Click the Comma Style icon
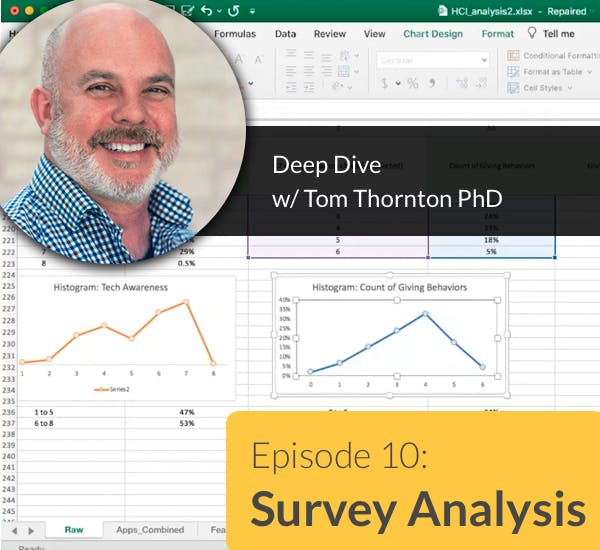Screen dimensions: 600x550 coord(432,83)
